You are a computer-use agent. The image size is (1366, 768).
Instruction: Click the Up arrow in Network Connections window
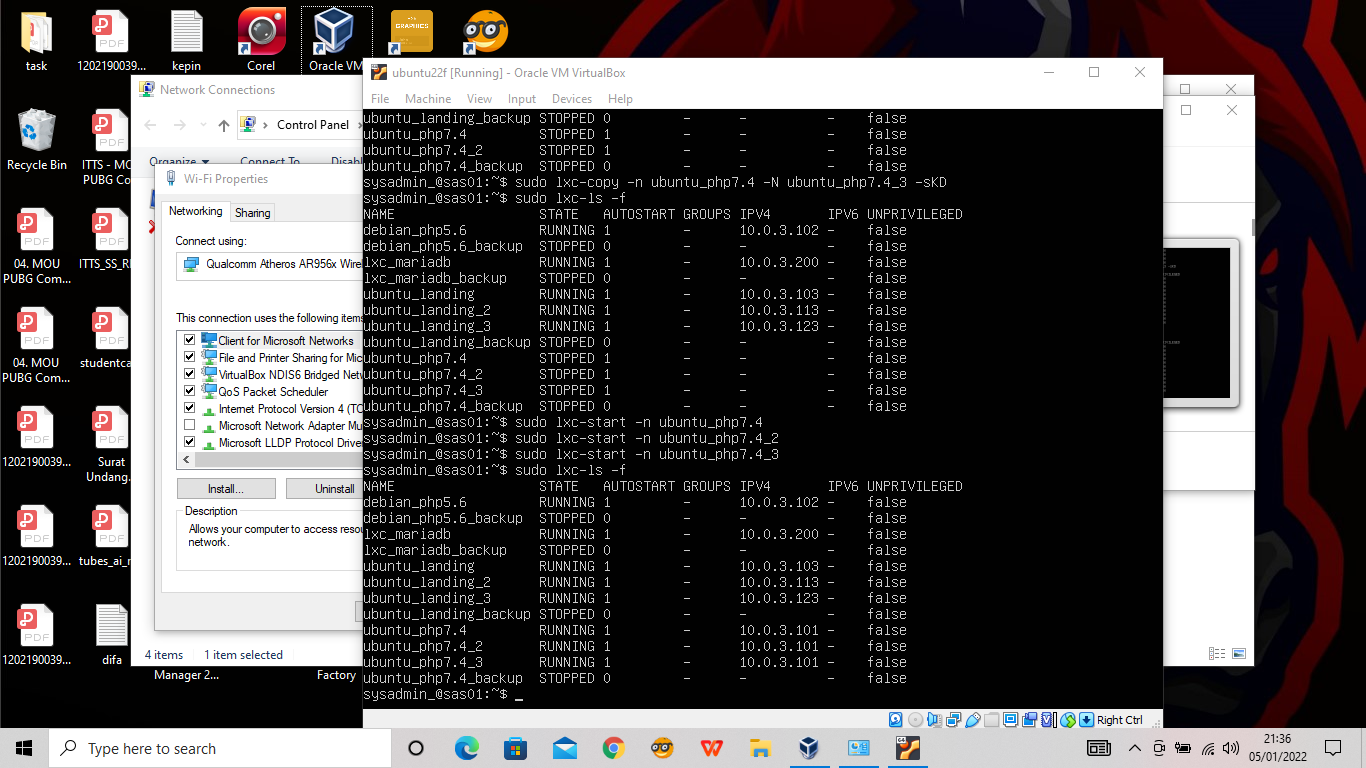coord(224,125)
